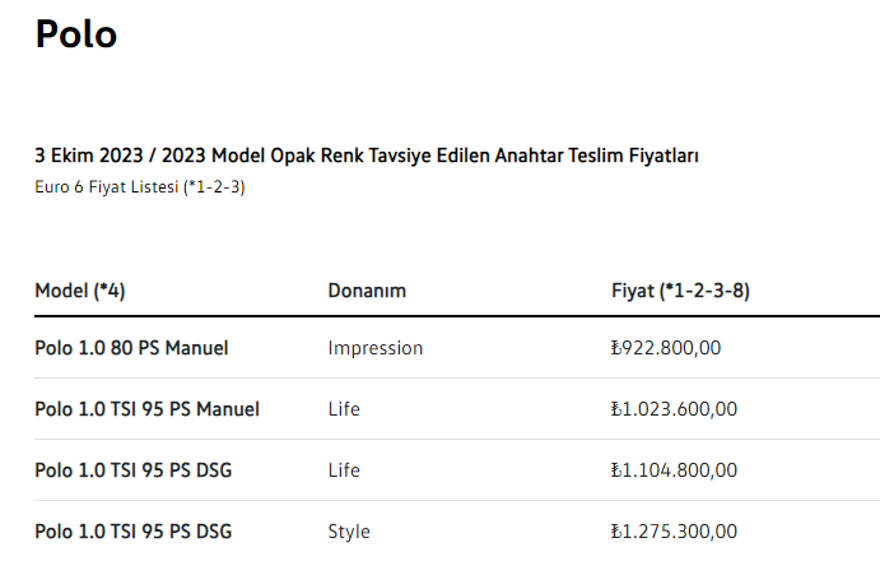Viewport: 880px width, 588px height.
Task: Click the ₺1.275.300,00 price
Action: [x=673, y=531]
